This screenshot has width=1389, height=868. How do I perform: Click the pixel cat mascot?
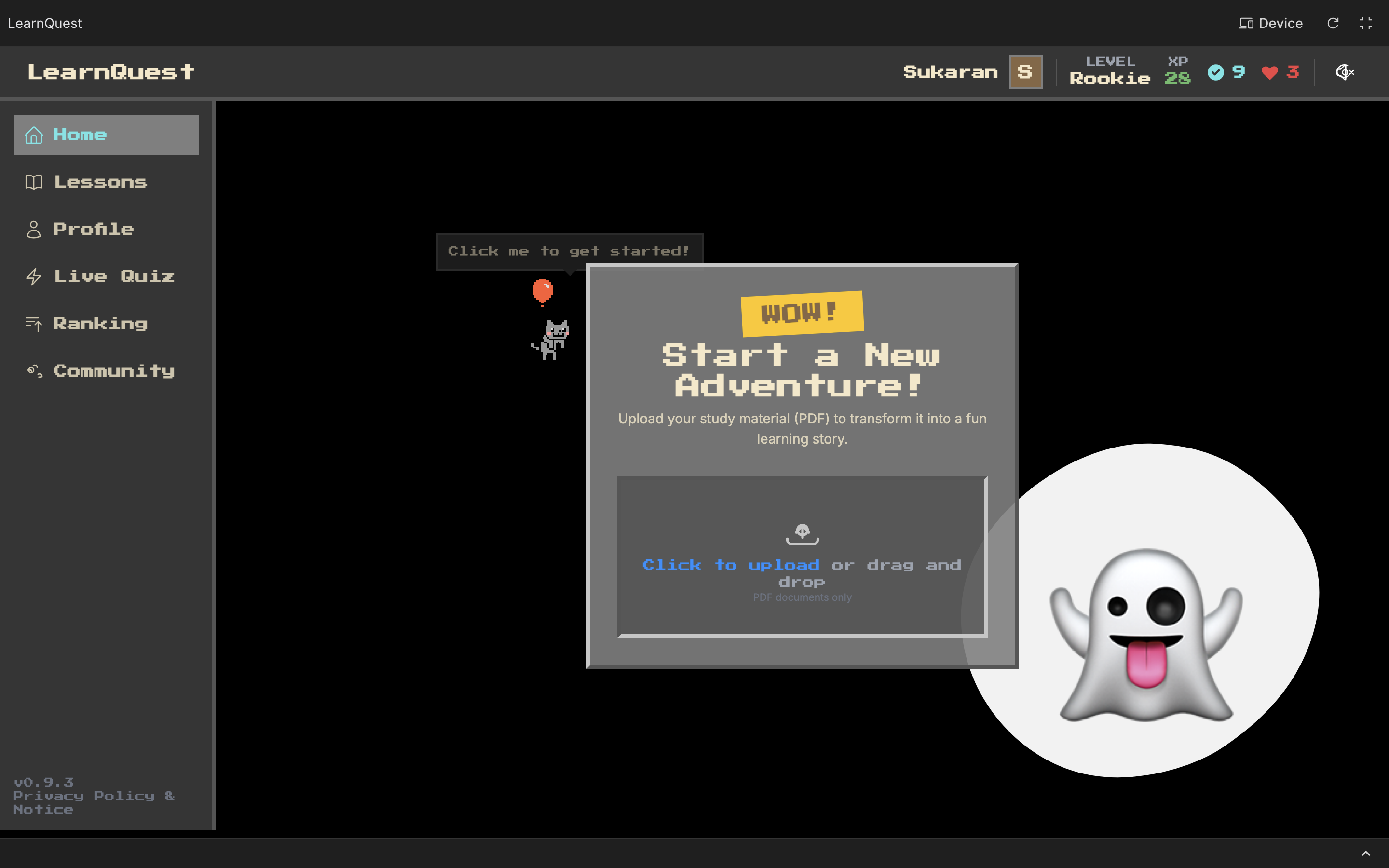[x=552, y=339]
